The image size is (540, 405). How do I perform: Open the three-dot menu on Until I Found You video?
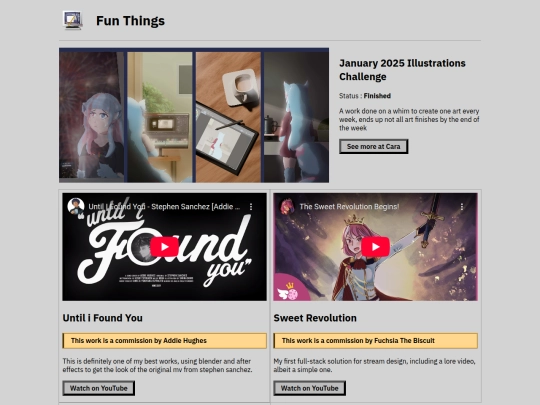(251, 207)
